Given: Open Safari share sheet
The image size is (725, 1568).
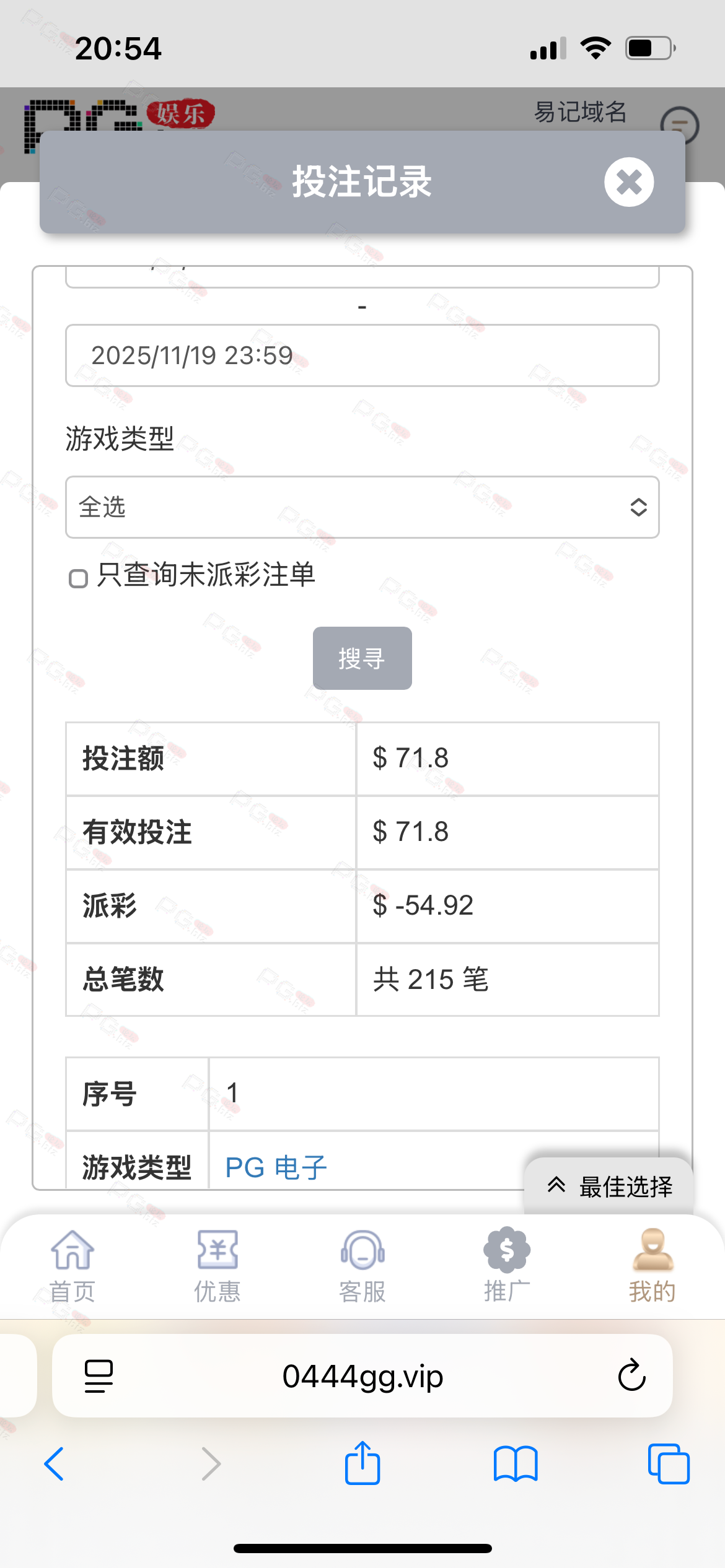Looking at the screenshot, I should (362, 1464).
